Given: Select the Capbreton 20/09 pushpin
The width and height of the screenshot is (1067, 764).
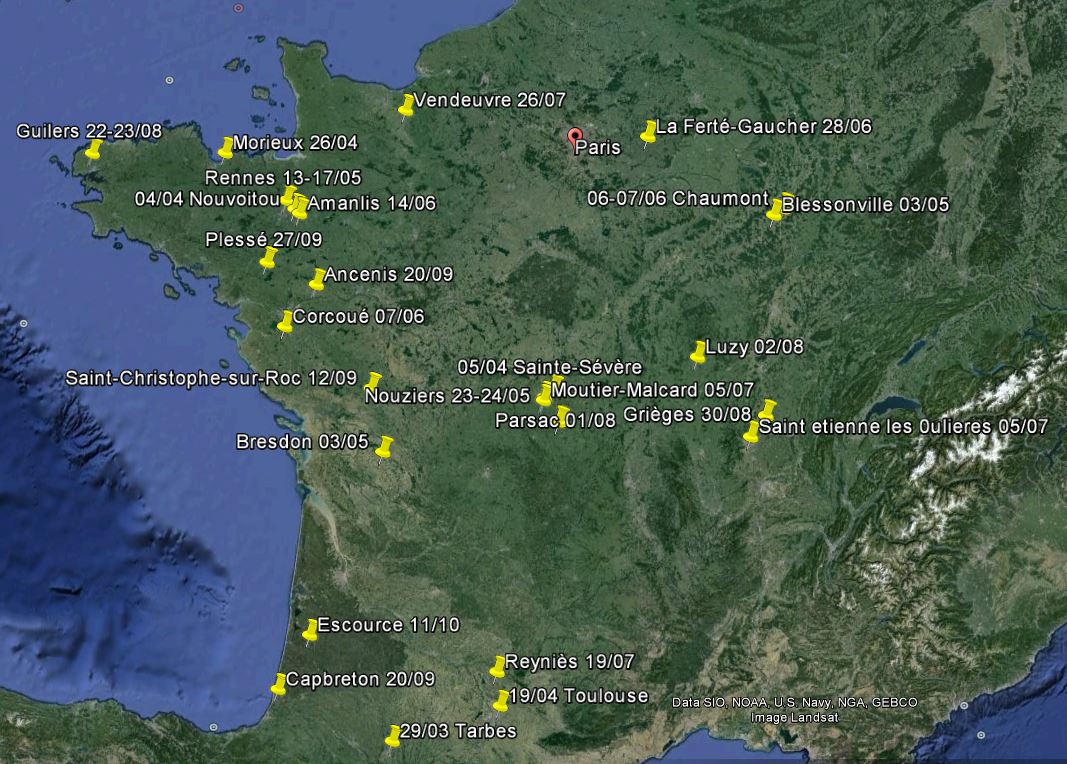Looking at the screenshot, I should pyautogui.click(x=279, y=684).
